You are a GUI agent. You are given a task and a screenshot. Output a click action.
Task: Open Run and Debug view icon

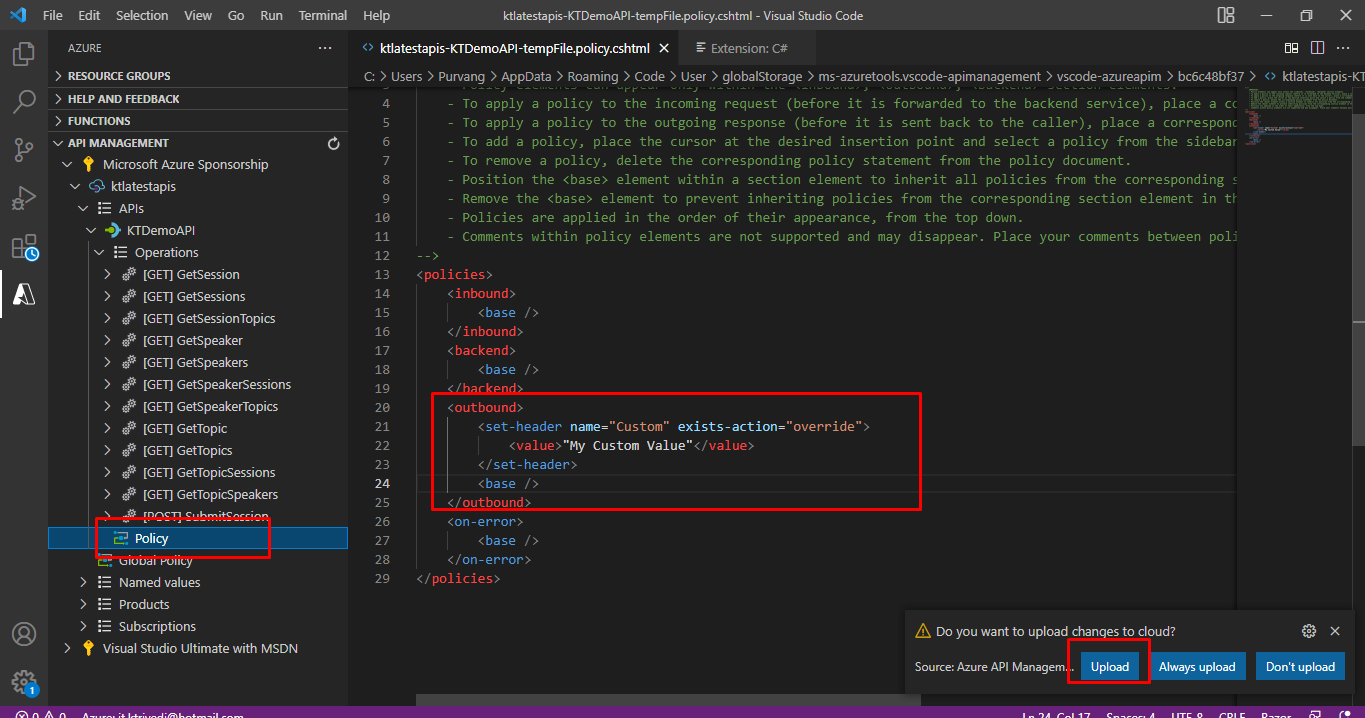click(24, 198)
